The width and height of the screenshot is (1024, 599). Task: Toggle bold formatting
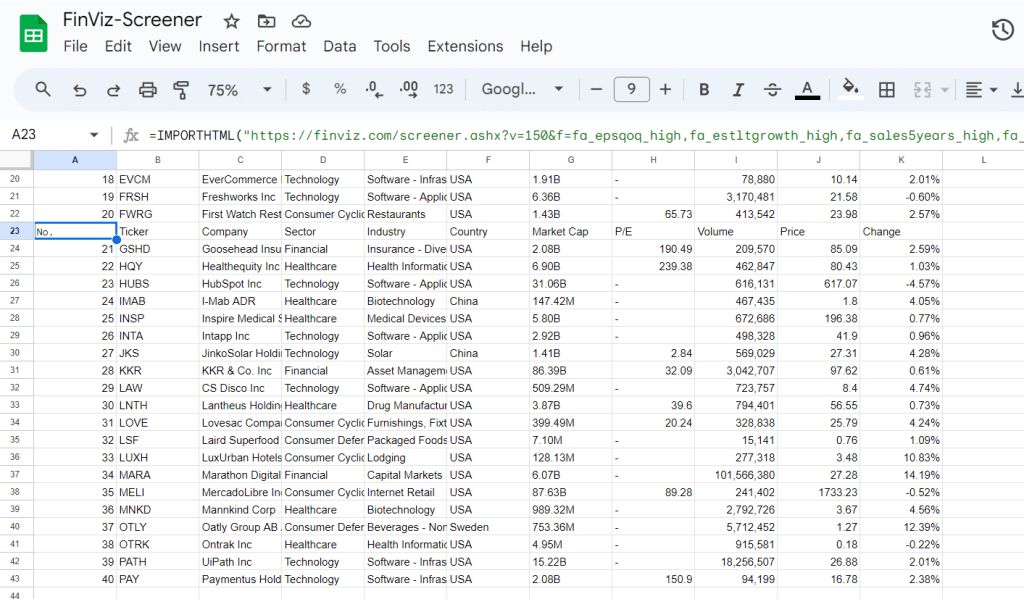pos(704,89)
